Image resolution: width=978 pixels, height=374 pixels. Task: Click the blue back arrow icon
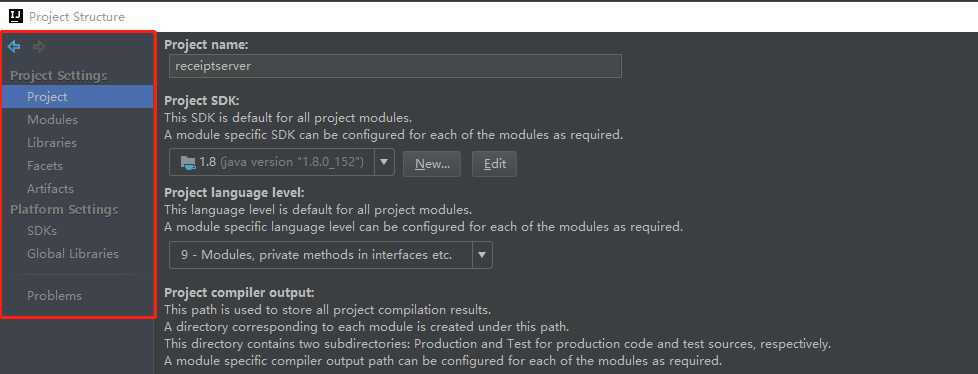[x=14, y=47]
